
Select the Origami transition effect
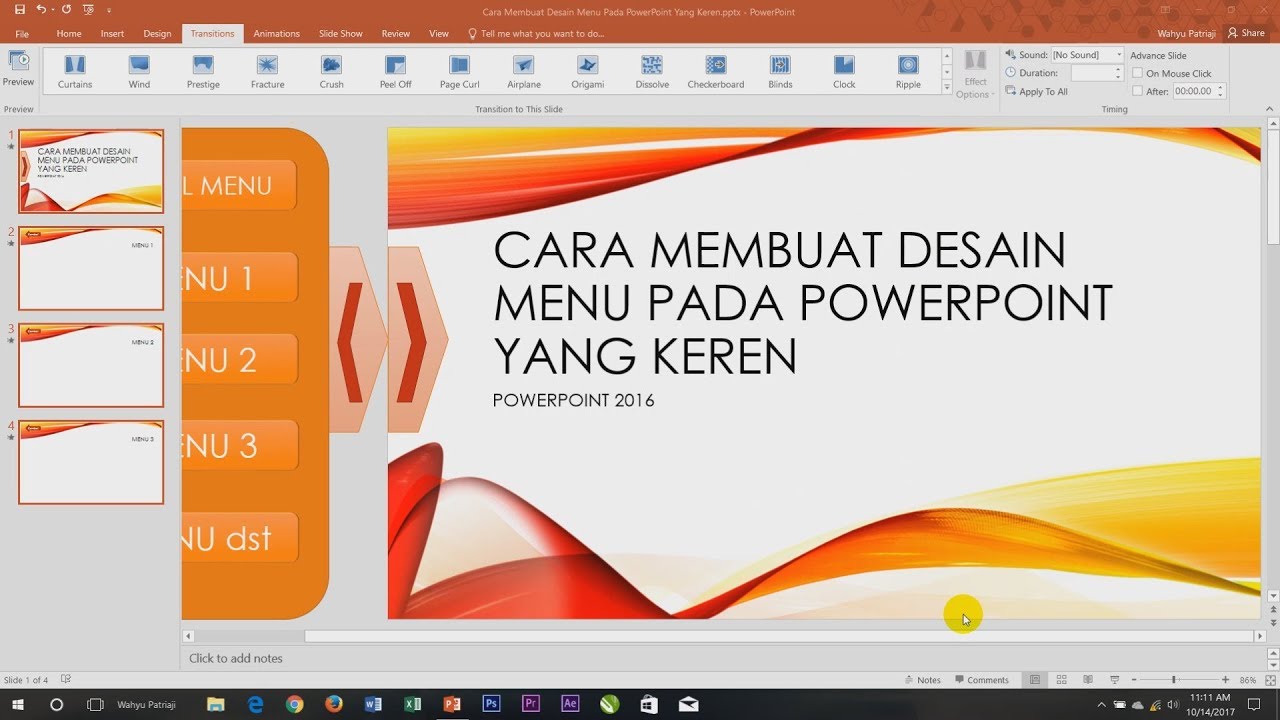tap(586, 70)
